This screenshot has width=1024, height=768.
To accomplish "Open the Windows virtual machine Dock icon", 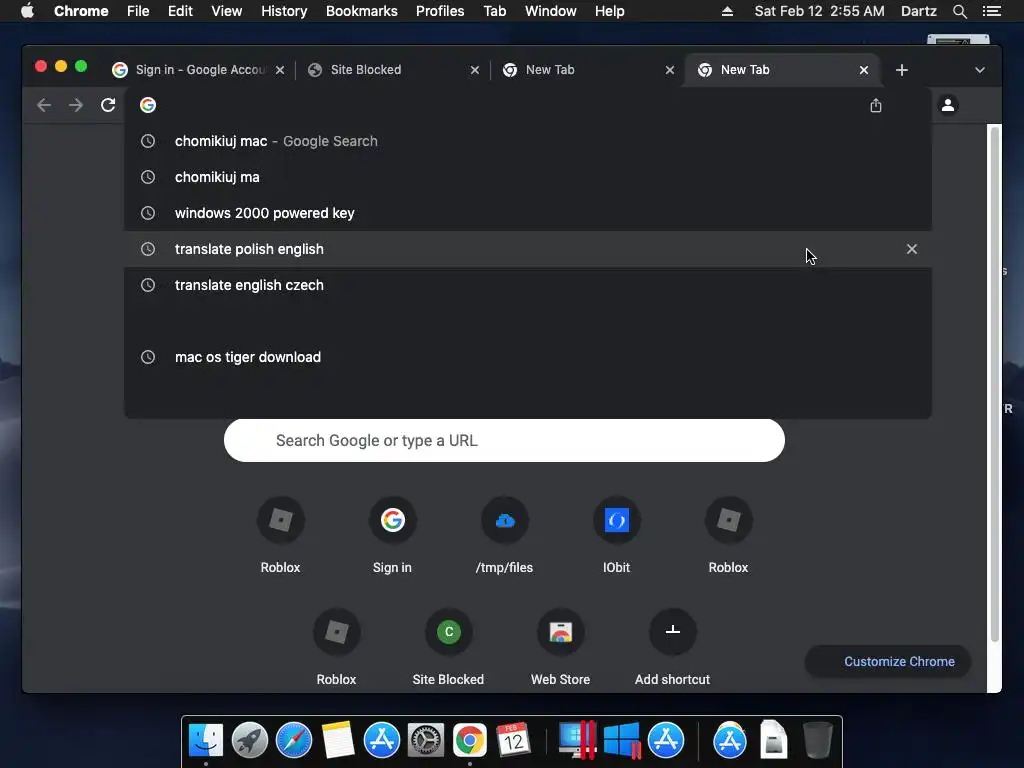I will click(622, 741).
